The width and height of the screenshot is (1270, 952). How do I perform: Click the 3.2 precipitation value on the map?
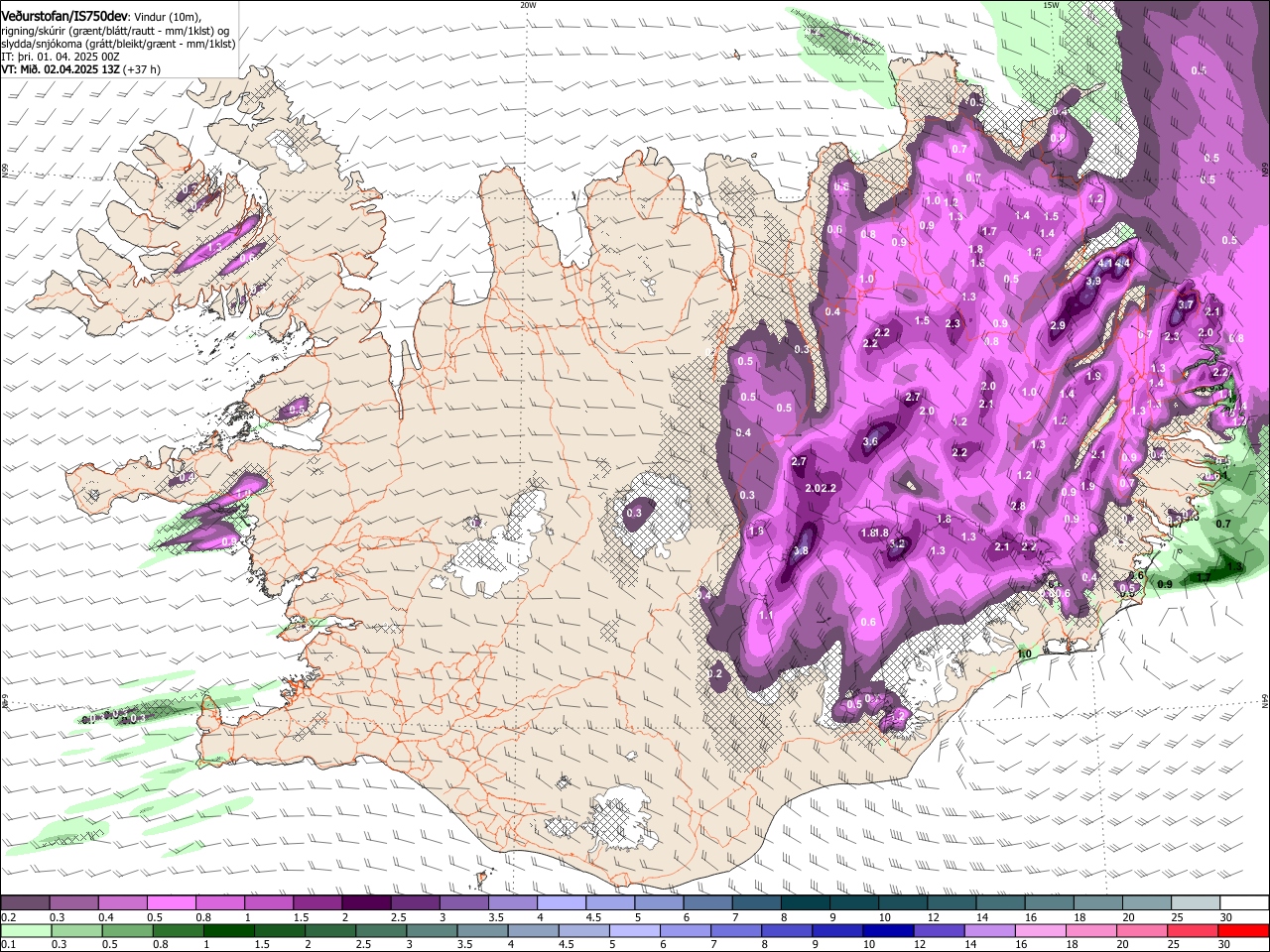click(x=898, y=543)
